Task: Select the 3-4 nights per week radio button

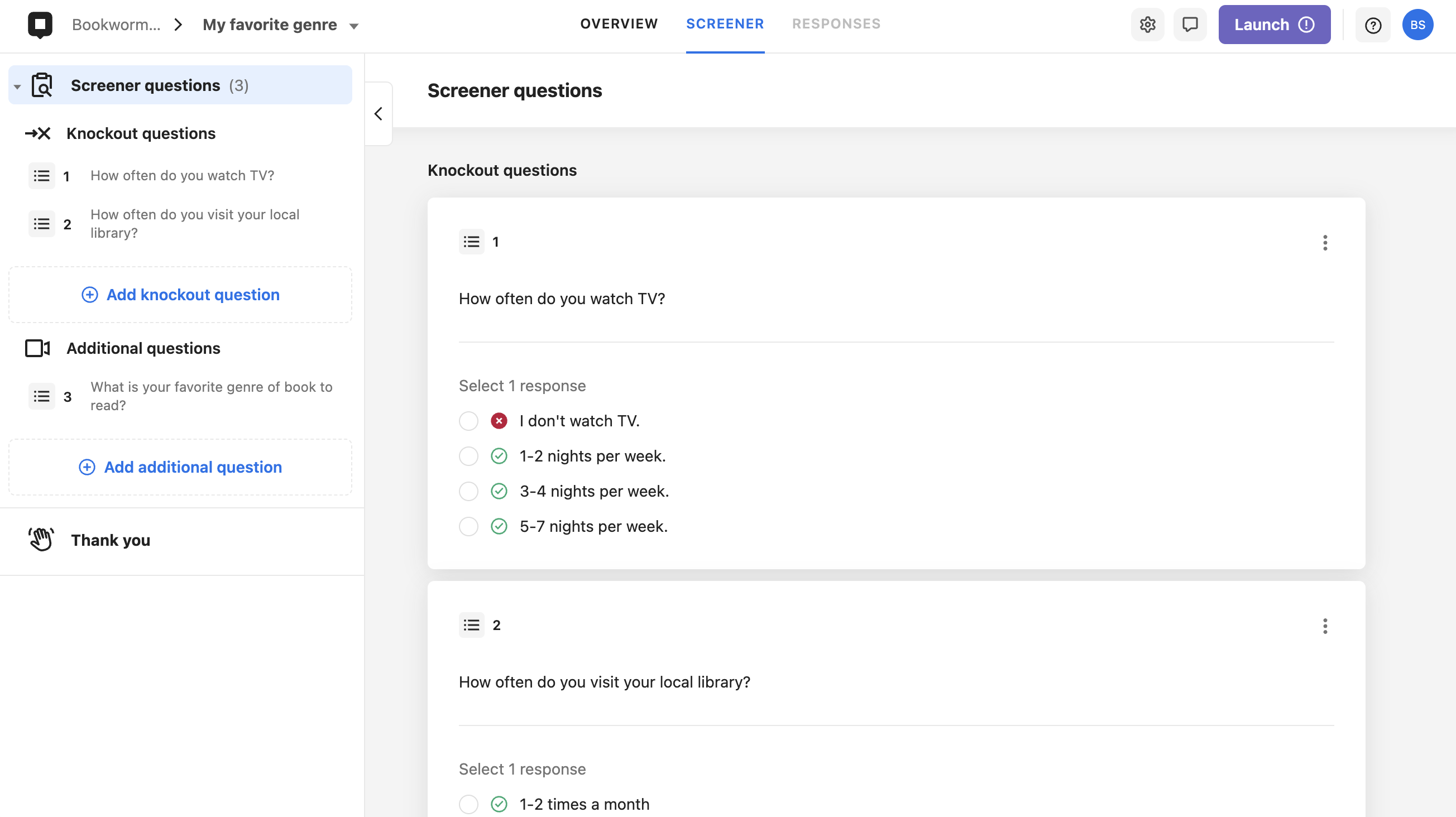Action: click(x=468, y=491)
